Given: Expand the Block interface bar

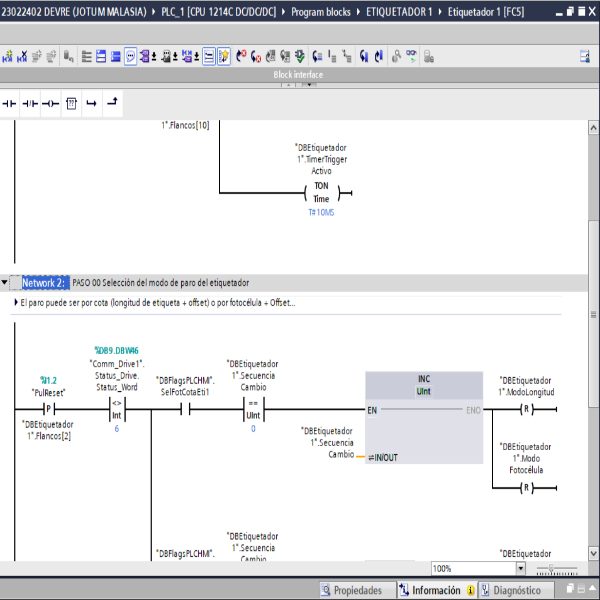Looking at the screenshot, I should [298, 75].
